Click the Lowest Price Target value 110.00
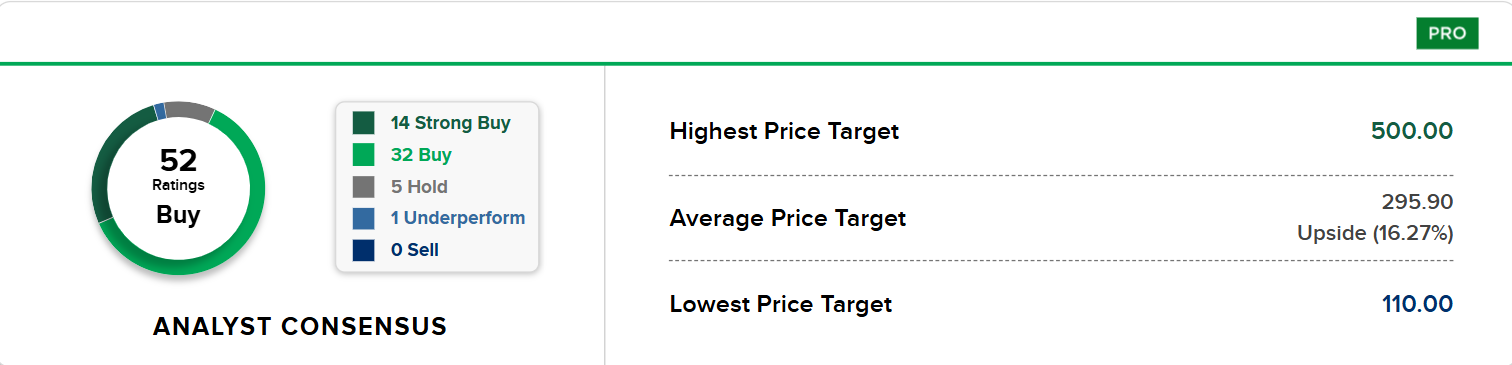The width and height of the screenshot is (1512, 365). (1418, 304)
